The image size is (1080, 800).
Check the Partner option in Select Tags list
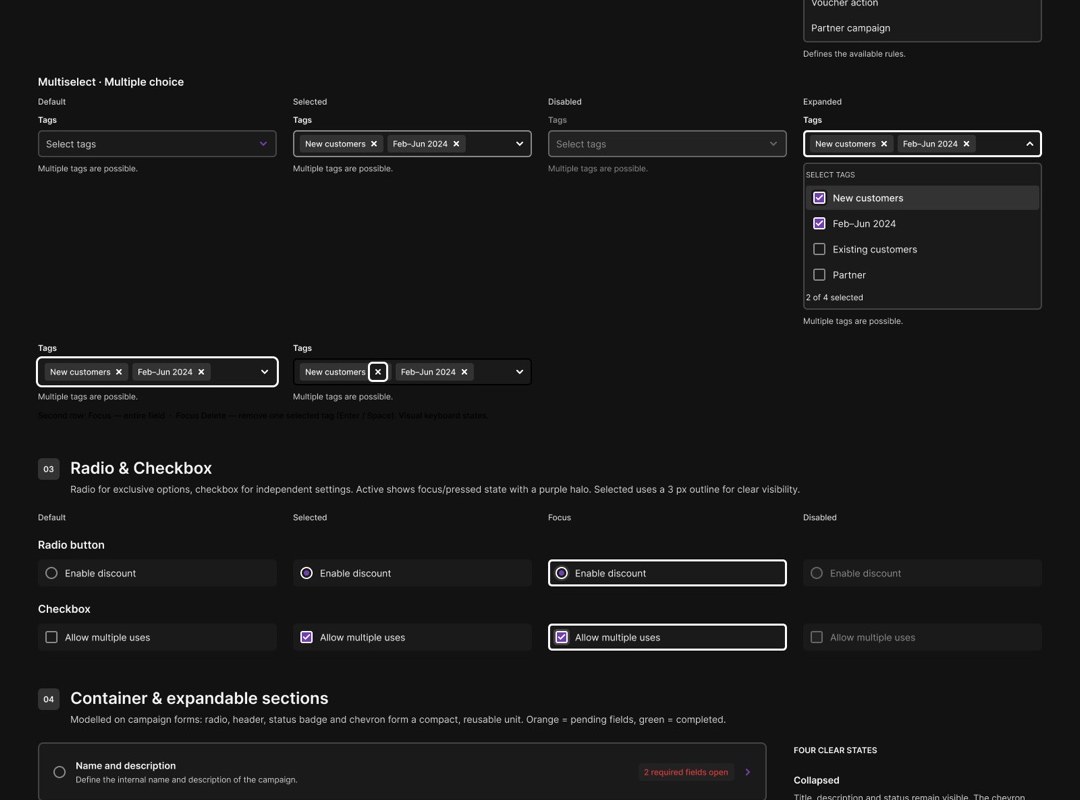819,274
